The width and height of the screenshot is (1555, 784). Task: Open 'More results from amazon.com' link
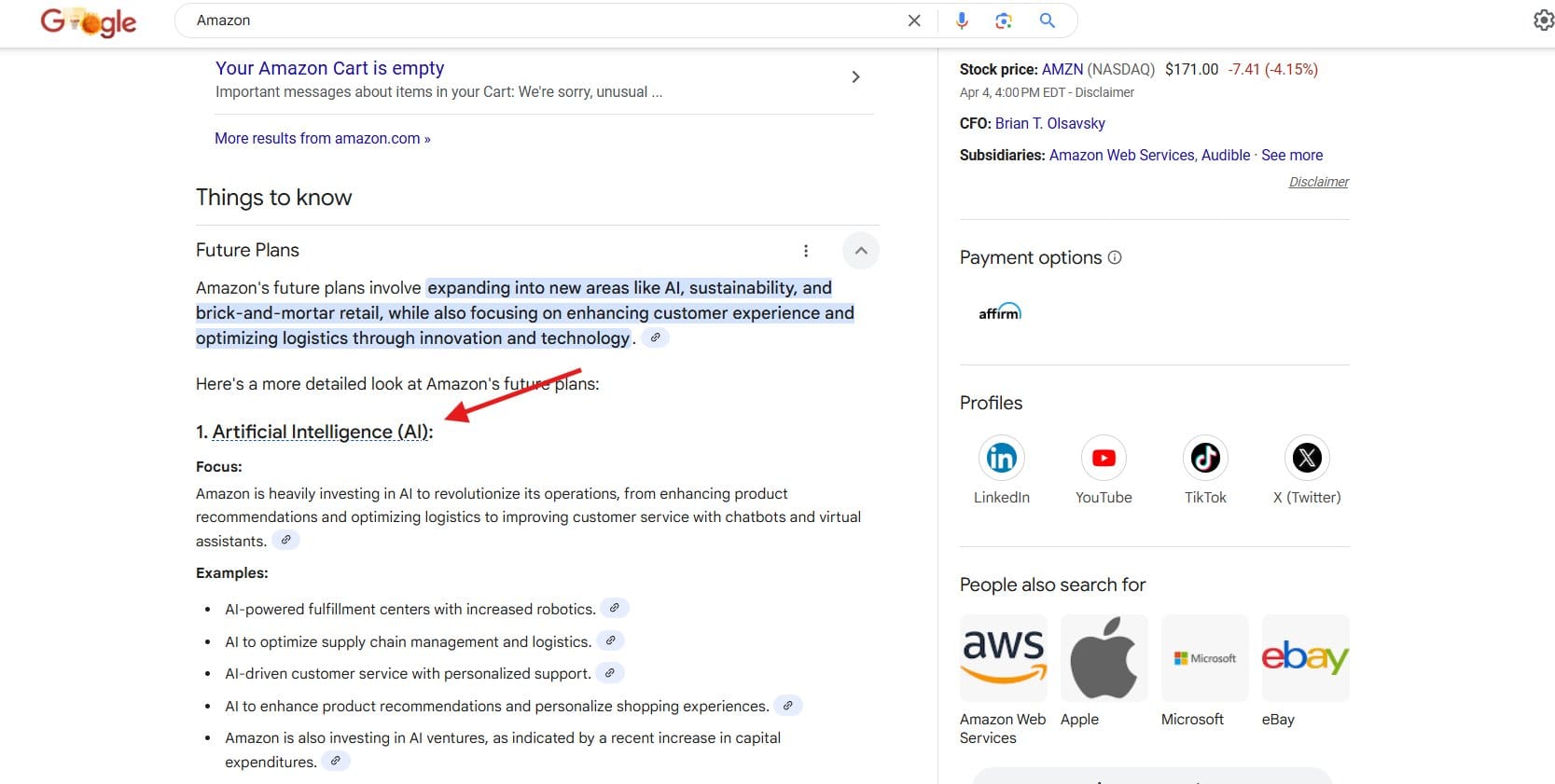pyautogui.click(x=323, y=138)
